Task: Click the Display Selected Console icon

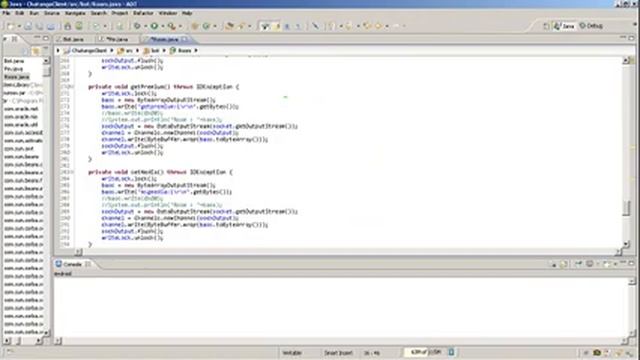Action: click(x=589, y=264)
